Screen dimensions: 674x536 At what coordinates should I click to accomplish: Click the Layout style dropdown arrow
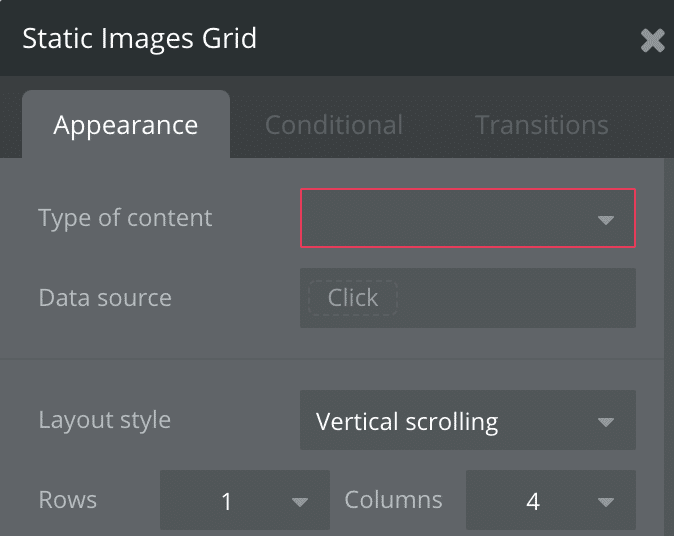pyautogui.click(x=605, y=422)
